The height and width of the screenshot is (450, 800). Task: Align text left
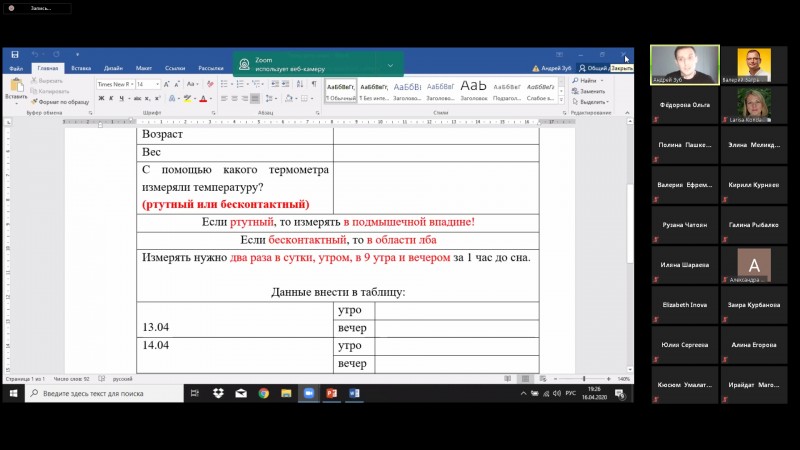coord(224,98)
